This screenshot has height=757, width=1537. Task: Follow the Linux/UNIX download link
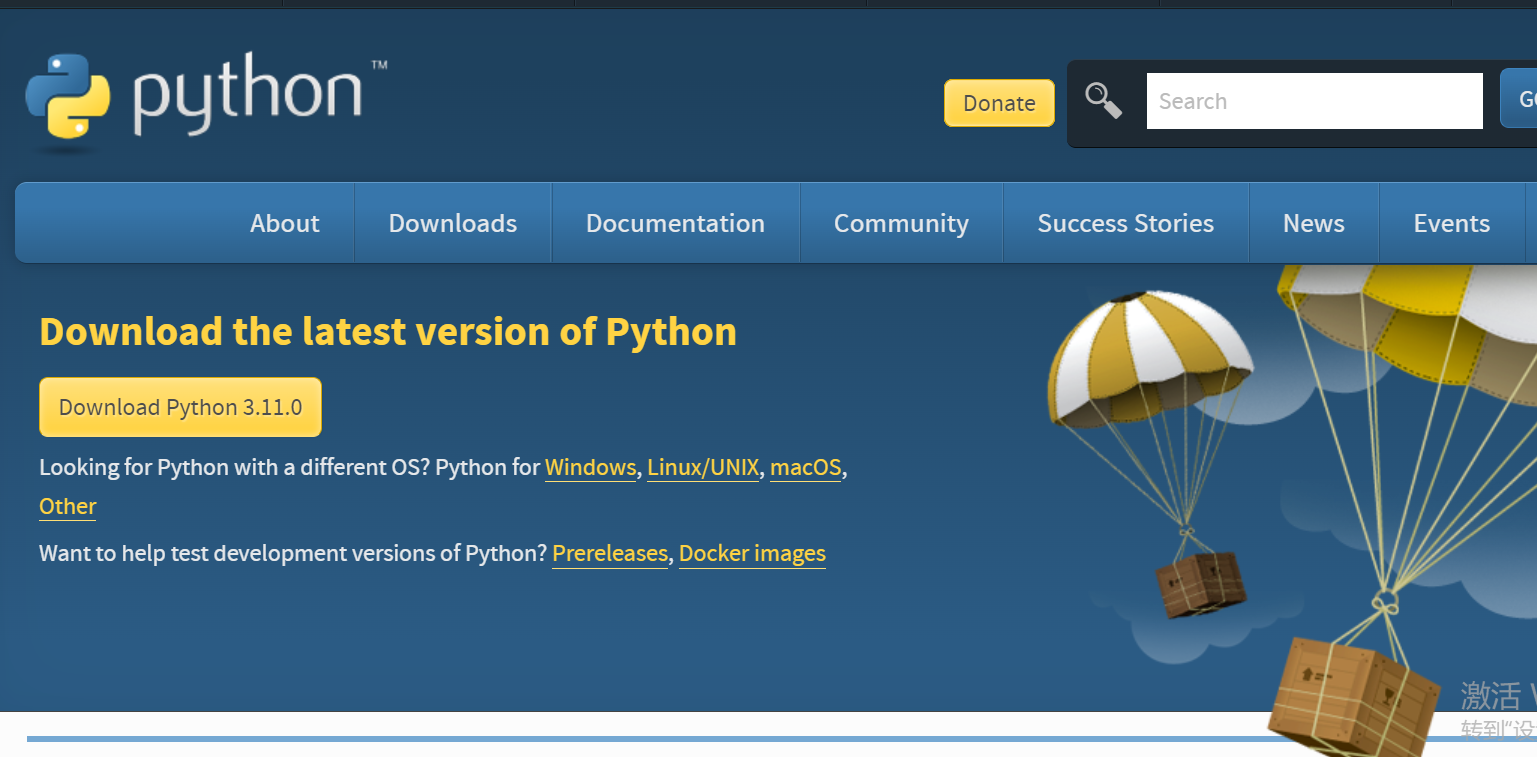[x=703, y=467]
